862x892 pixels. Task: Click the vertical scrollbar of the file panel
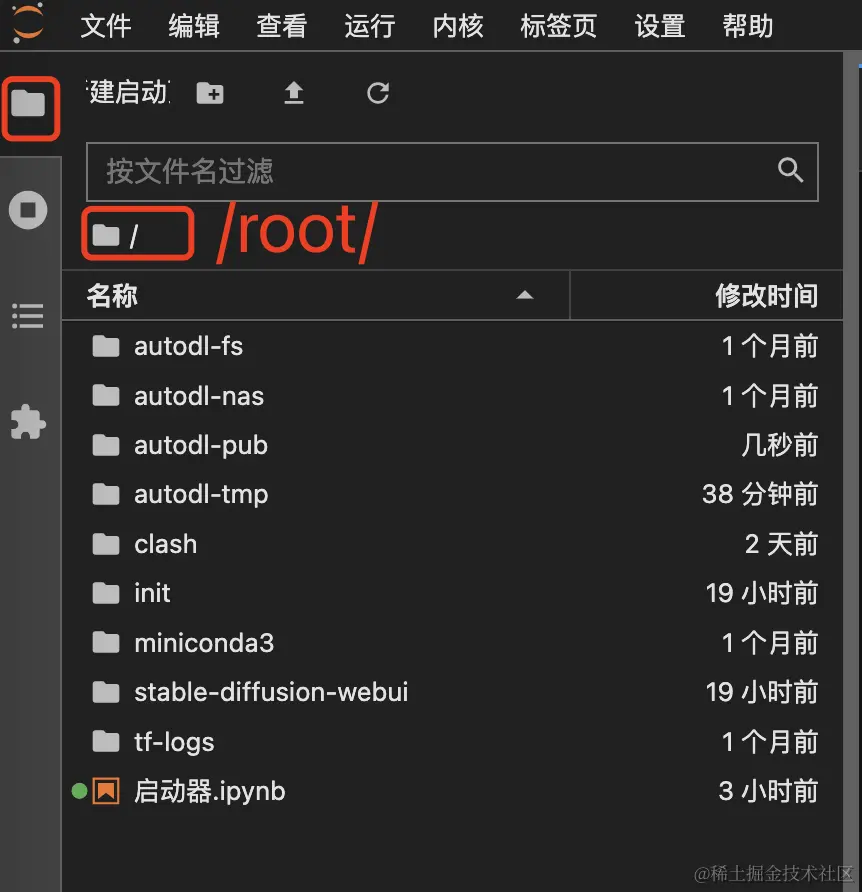coord(852,471)
